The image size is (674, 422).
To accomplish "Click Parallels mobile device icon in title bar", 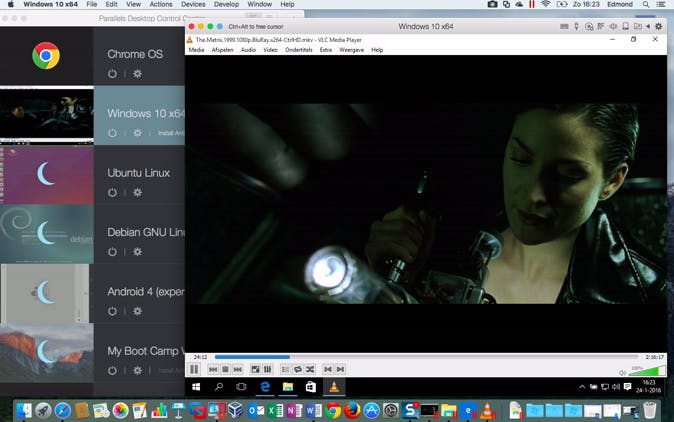I will [x=626, y=27].
